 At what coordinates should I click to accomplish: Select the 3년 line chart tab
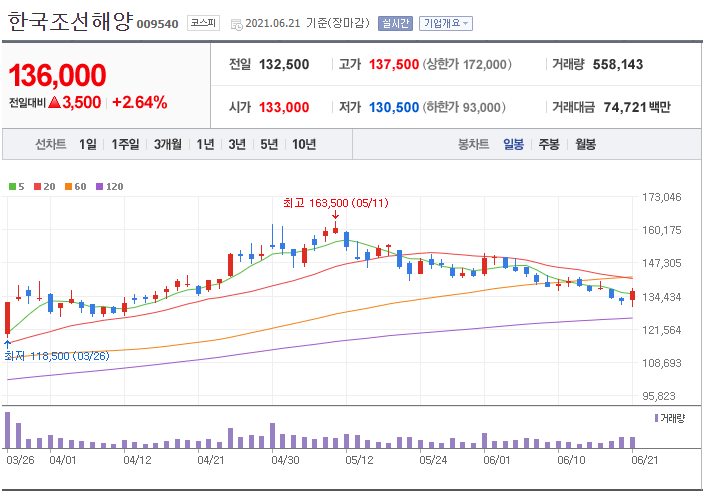(x=237, y=144)
